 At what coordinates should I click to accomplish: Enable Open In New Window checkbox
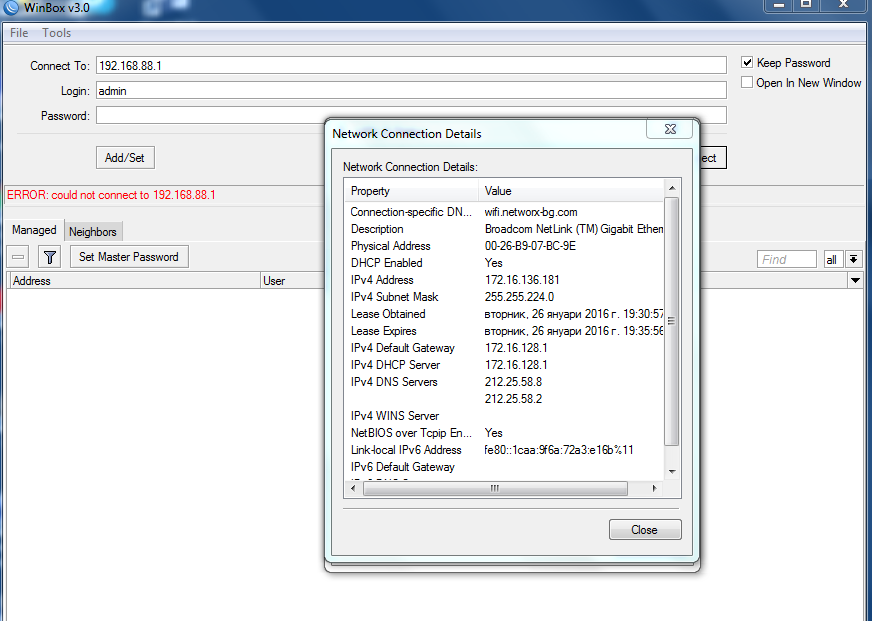coord(747,82)
